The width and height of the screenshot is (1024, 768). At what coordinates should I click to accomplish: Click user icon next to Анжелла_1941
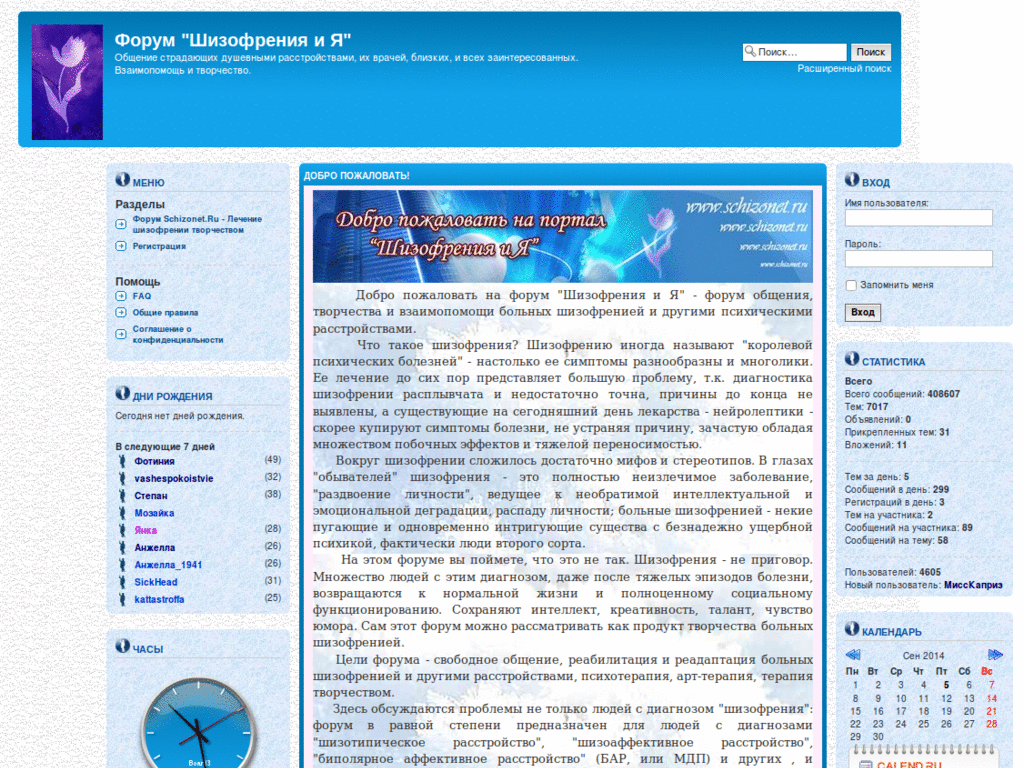122,565
